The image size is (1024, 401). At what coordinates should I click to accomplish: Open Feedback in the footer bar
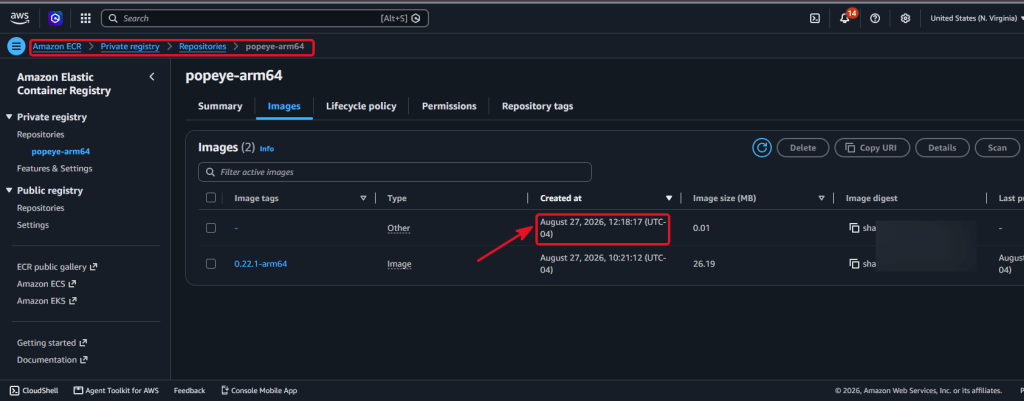click(x=189, y=391)
